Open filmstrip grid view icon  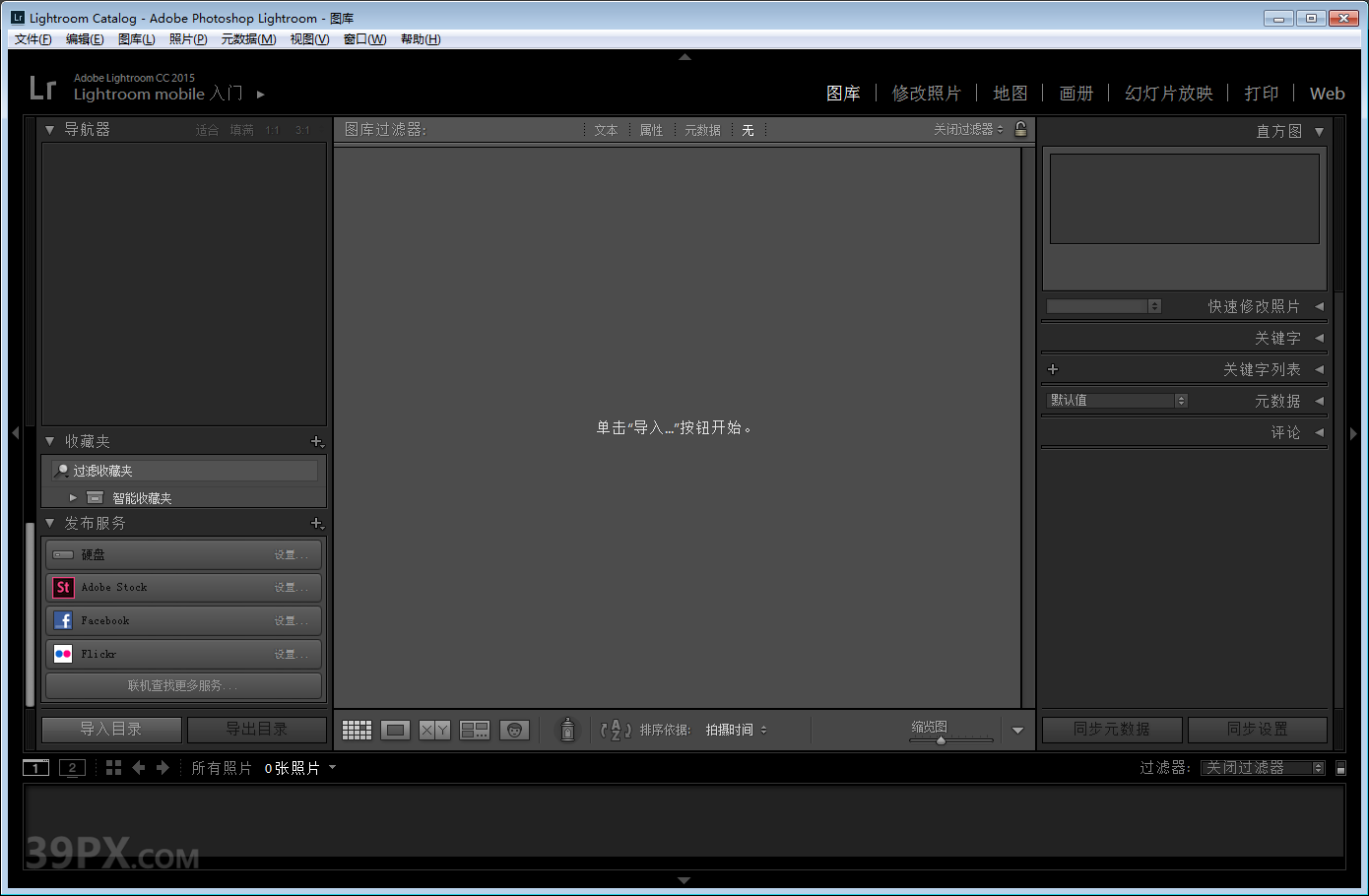pyautogui.click(x=113, y=768)
